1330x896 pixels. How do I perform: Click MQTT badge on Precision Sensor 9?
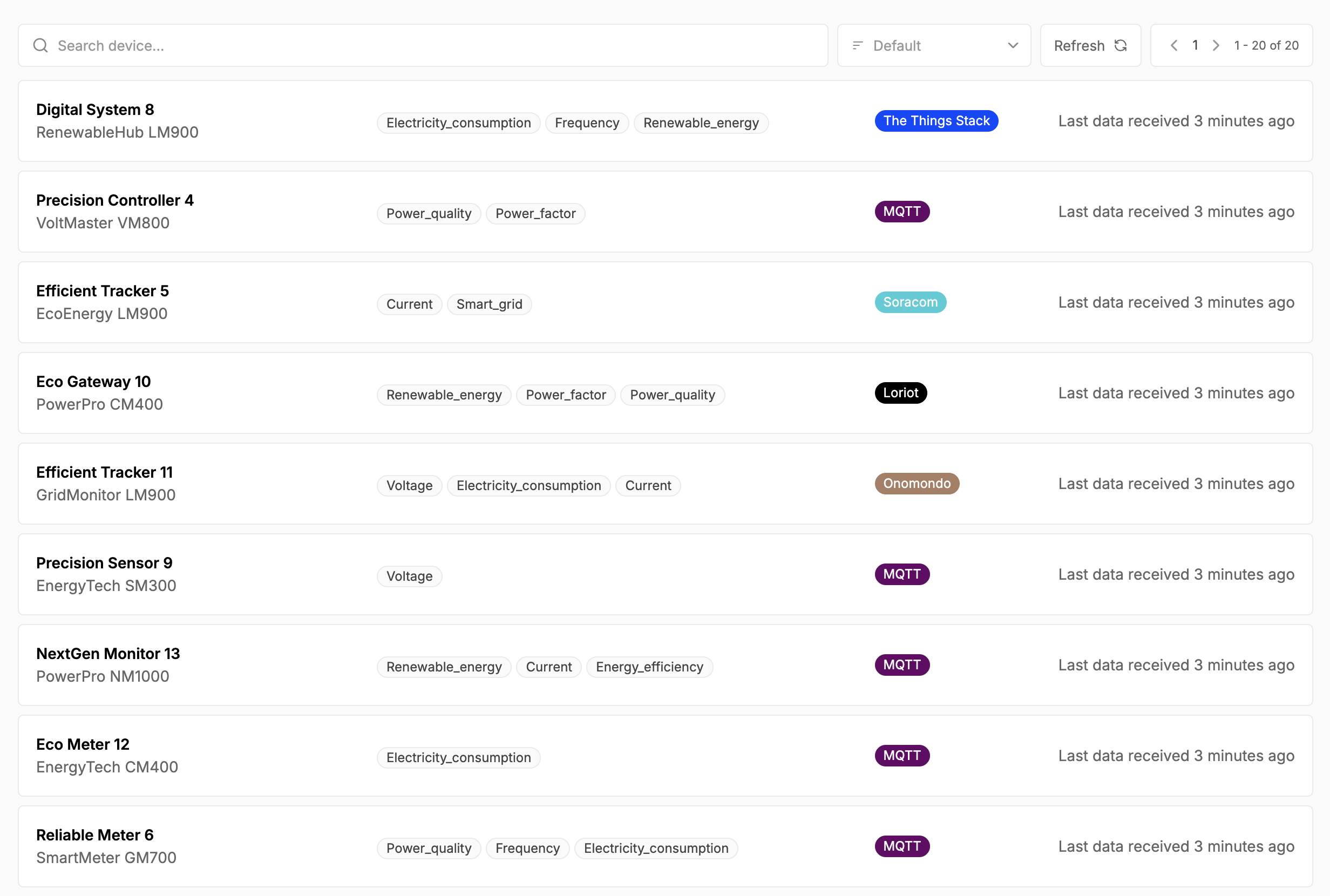coord(902,574)
